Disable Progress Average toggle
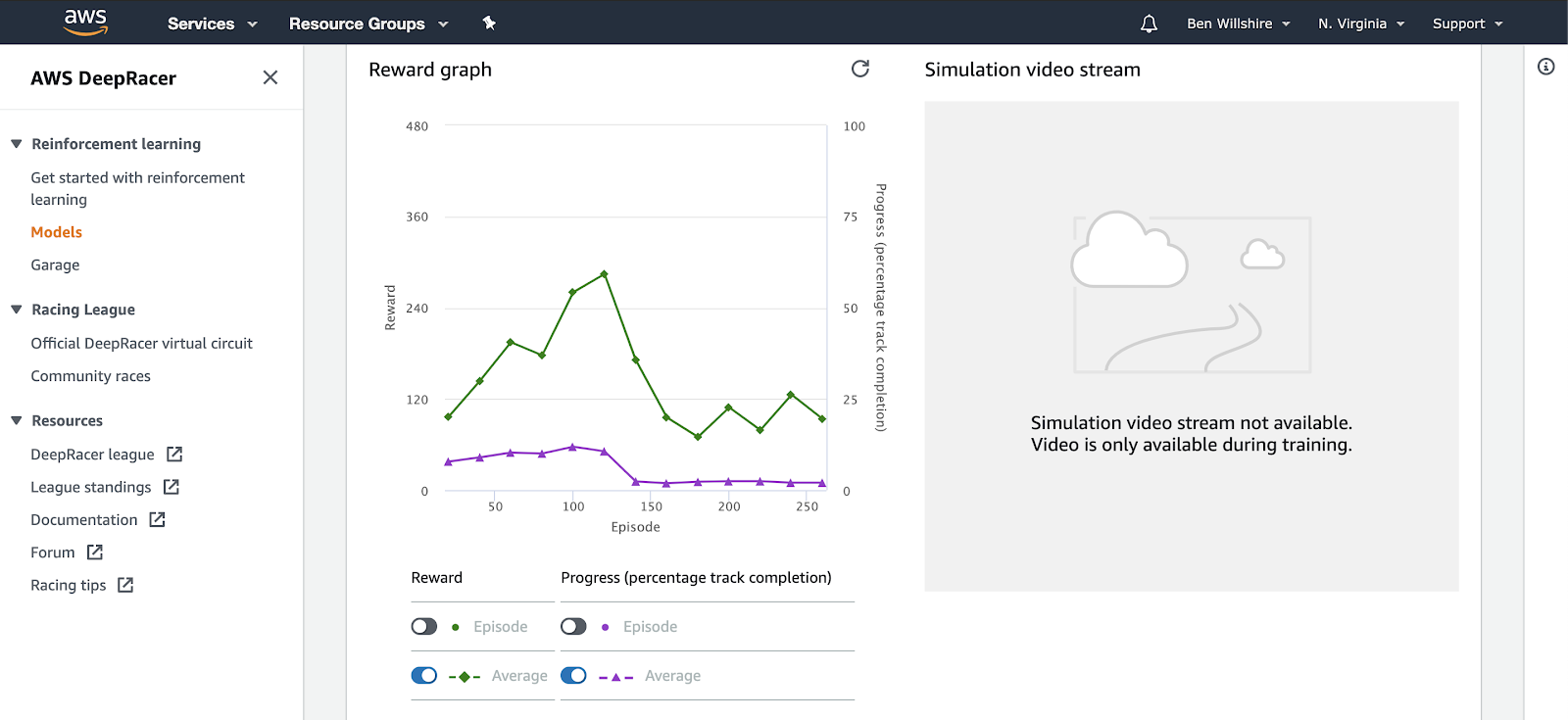1568x720 pixels. point(573,675)
